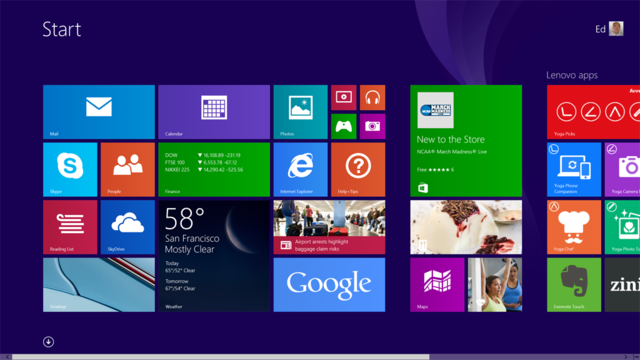Open the Zinio tile
The width and height of the screenshot is (640, 360).
point(622,284)
